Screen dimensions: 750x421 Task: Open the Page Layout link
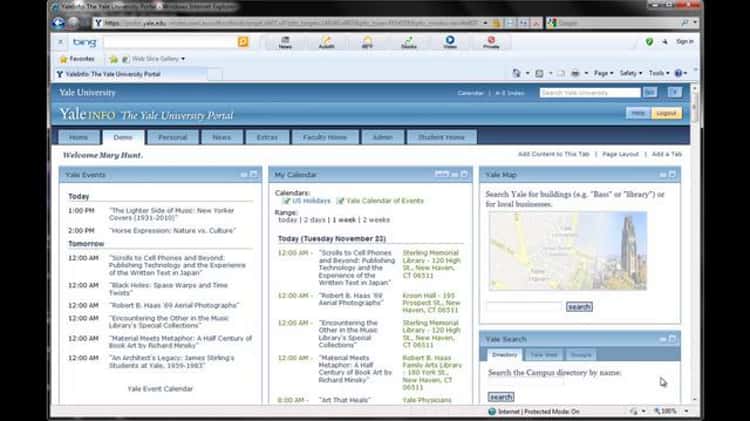620,154
